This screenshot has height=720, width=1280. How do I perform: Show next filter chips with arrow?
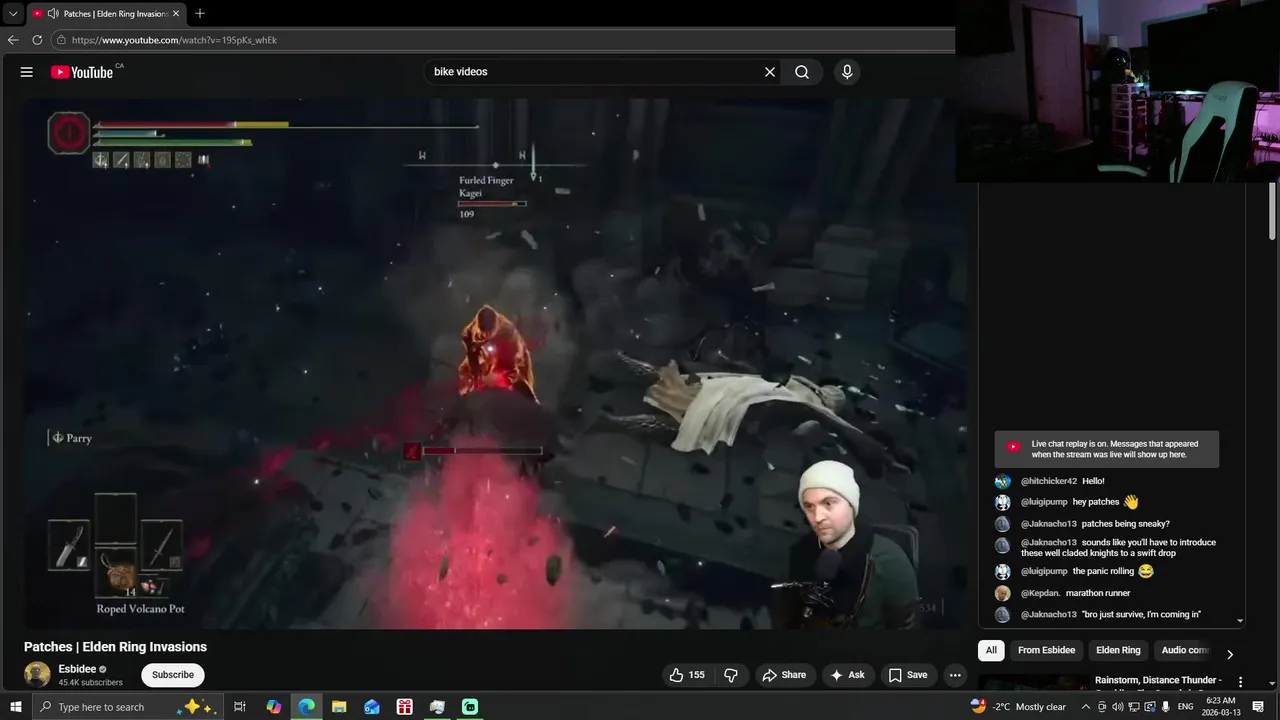point(1230,654)
